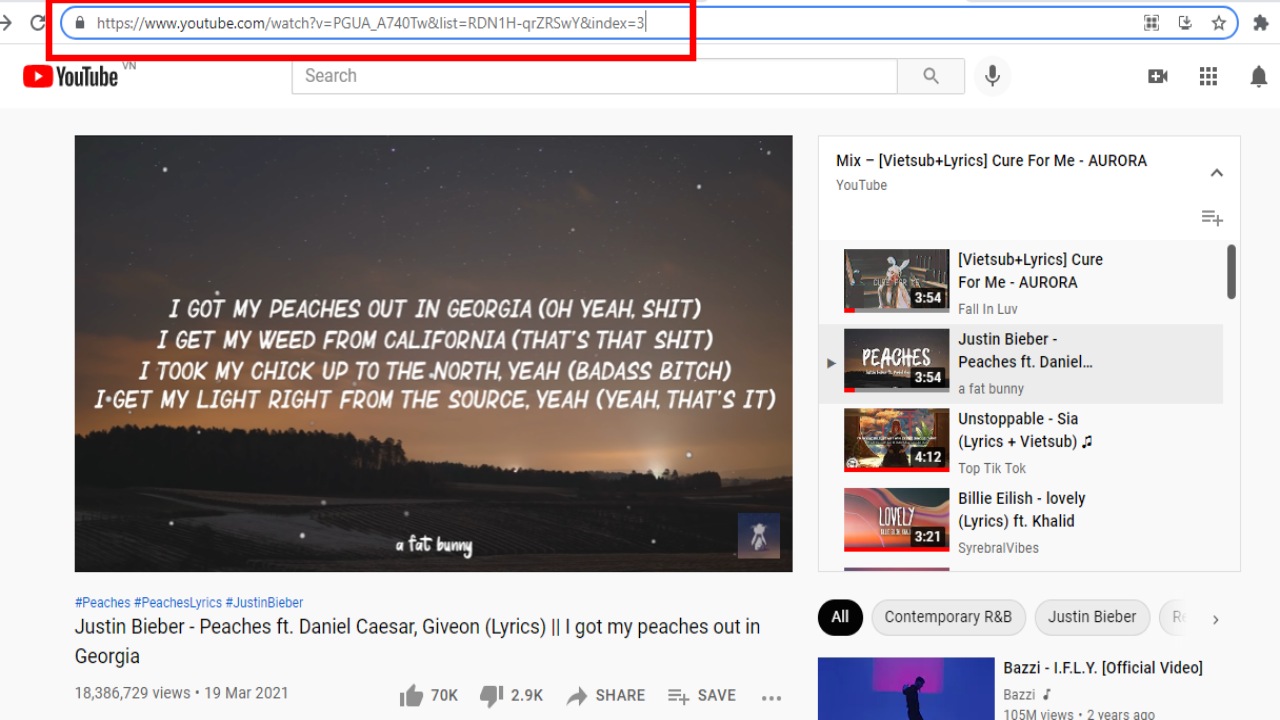Click SAVE to add video to playlist
Image resolution: width=1280 pixels, height=720 pixels.
pos(702,696)
